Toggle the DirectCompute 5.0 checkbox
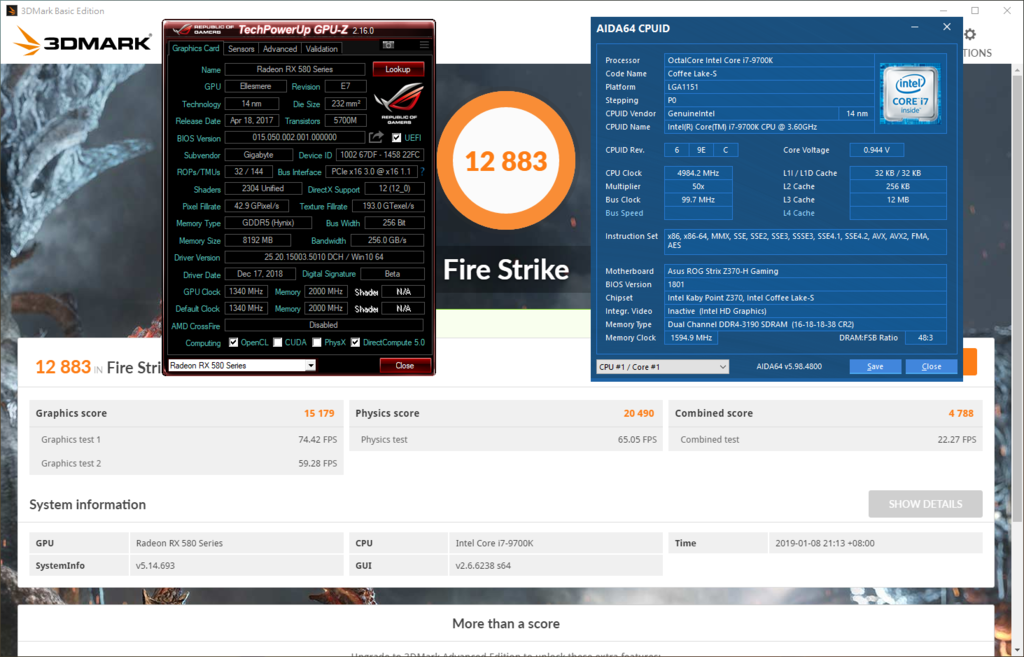 tap(355, 342)
